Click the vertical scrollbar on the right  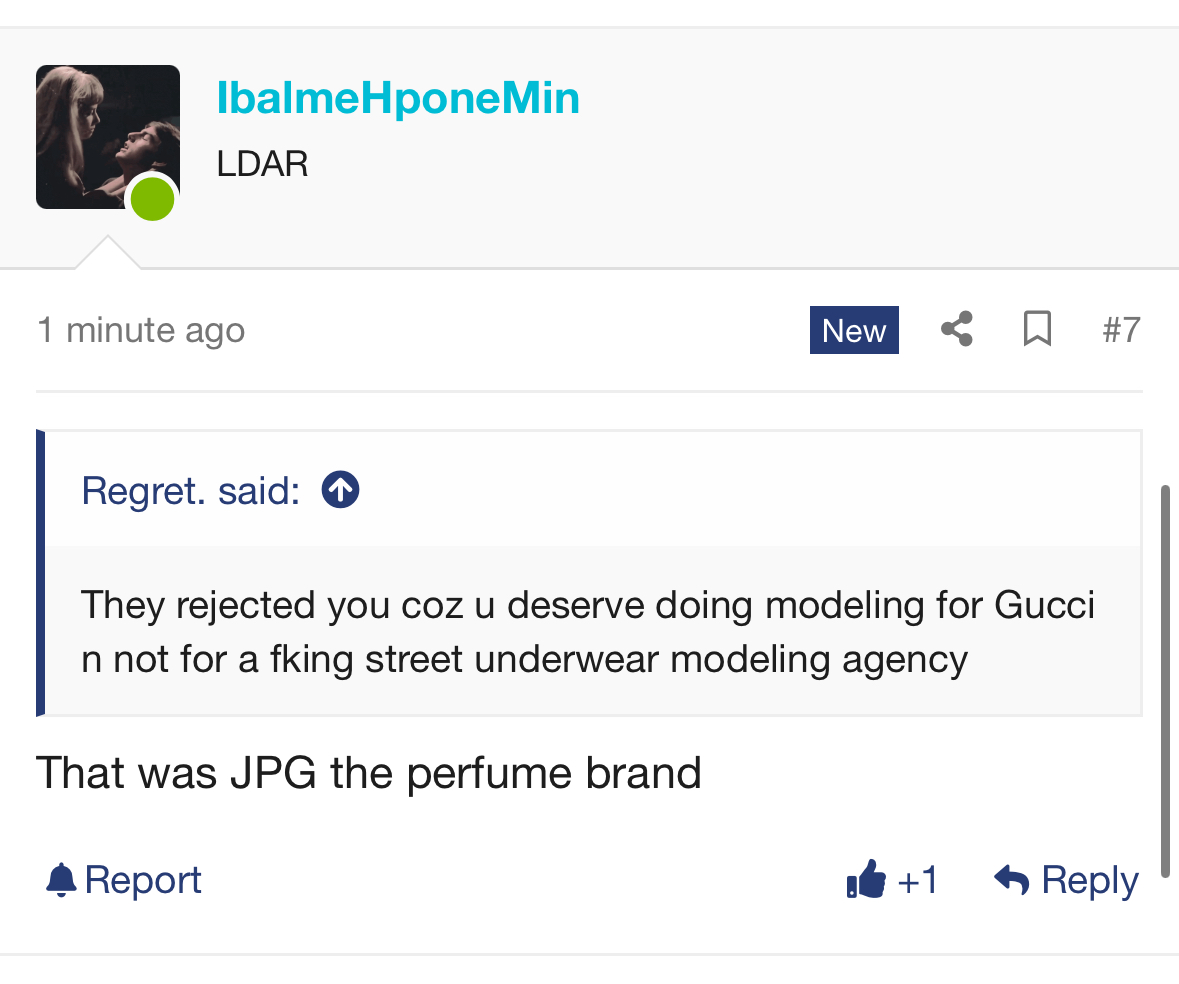point(1165,681)
